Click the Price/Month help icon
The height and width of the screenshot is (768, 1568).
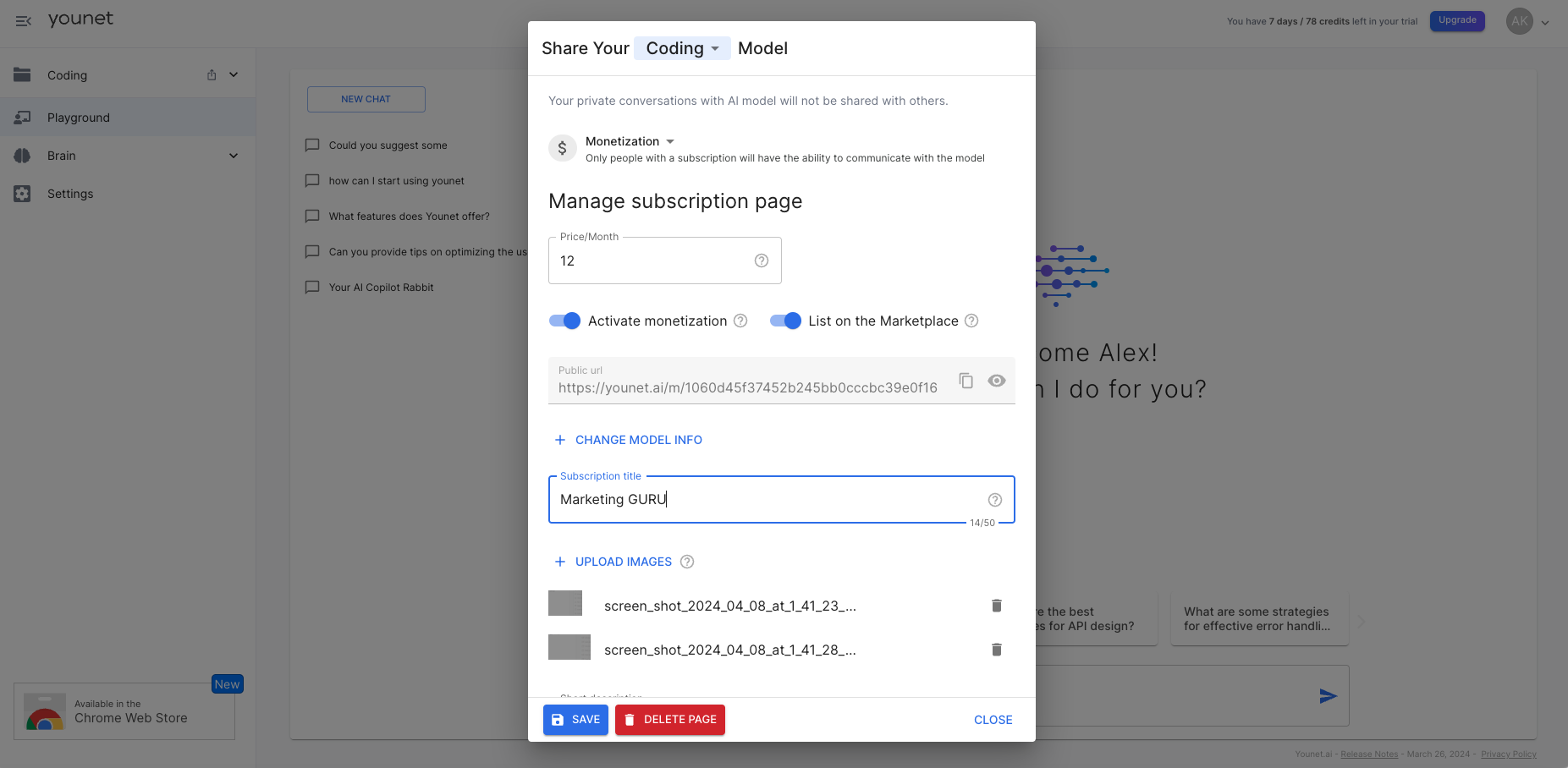[762, 261]
